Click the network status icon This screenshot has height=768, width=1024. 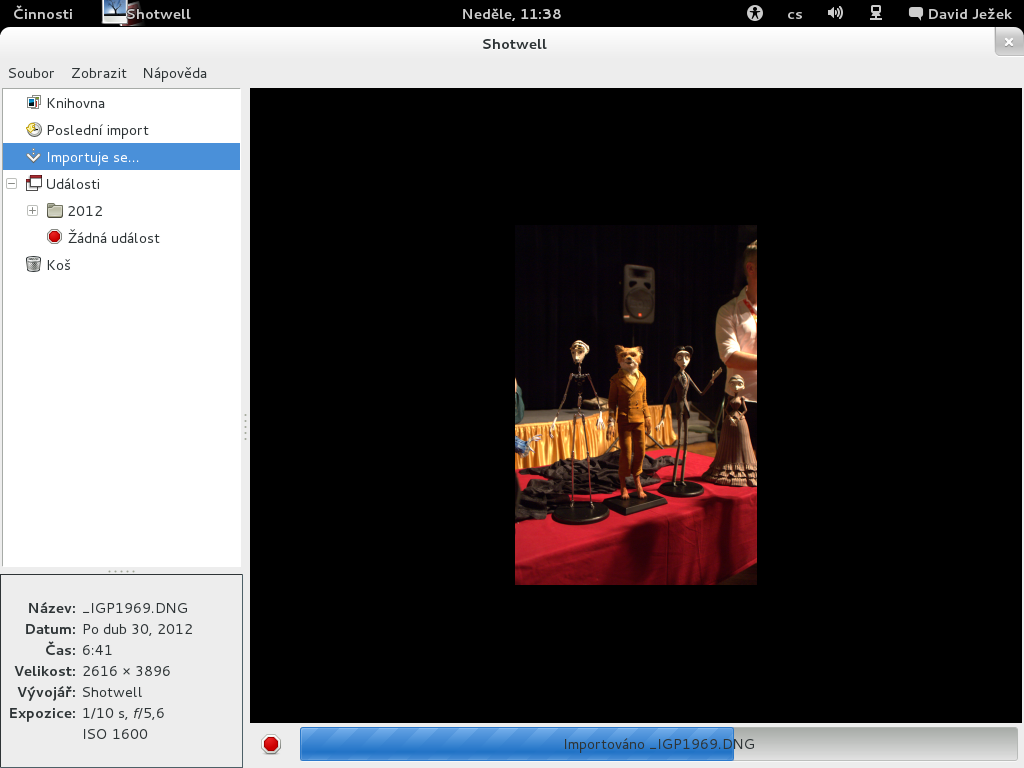(876, 13)
